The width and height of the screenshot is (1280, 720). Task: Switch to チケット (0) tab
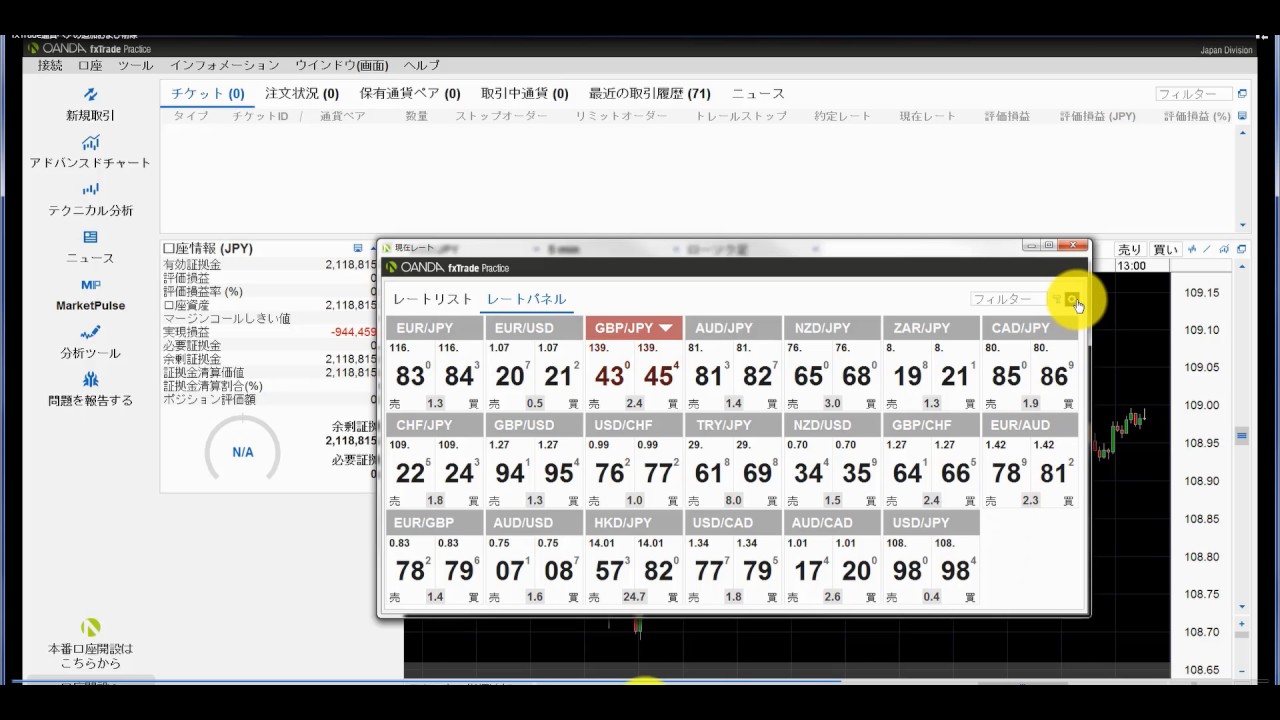[207, 93]
